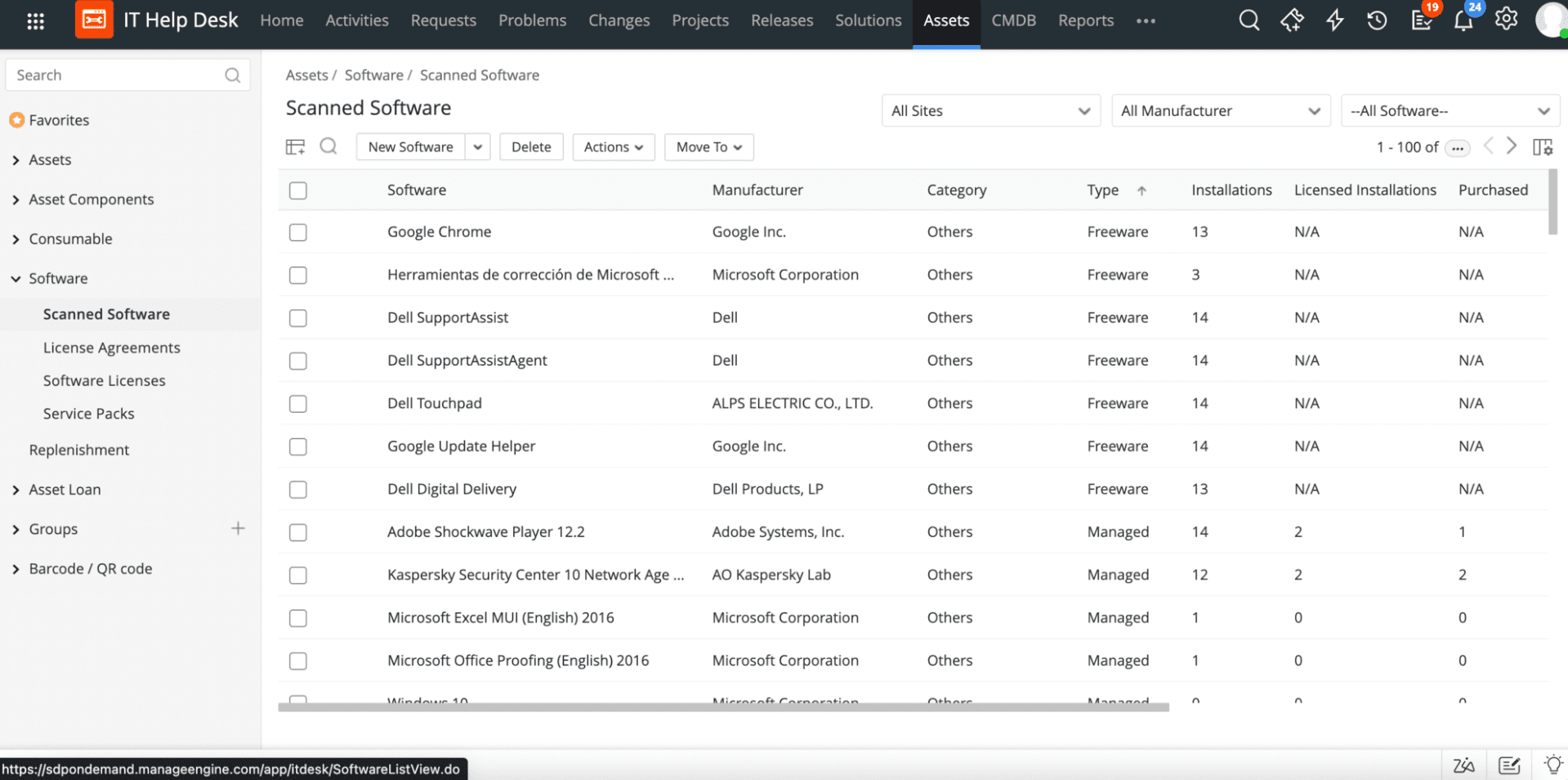The height and width of the screenshot is (780, 1568).
Task: Click the Delete button
Action: click(x=531, y=146)
